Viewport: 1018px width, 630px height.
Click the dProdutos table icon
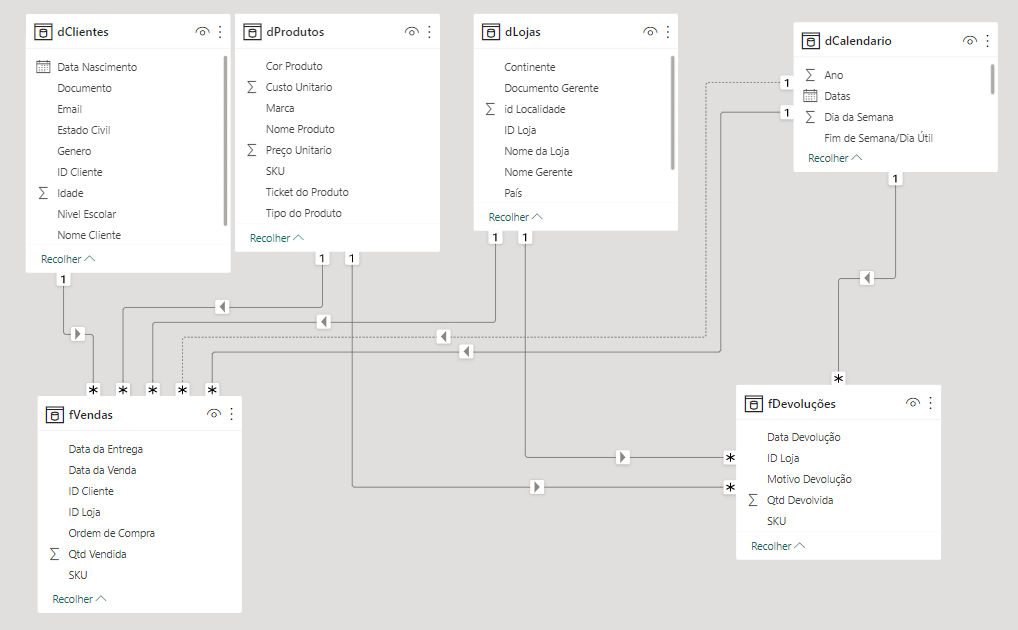(x=252, y=32)
